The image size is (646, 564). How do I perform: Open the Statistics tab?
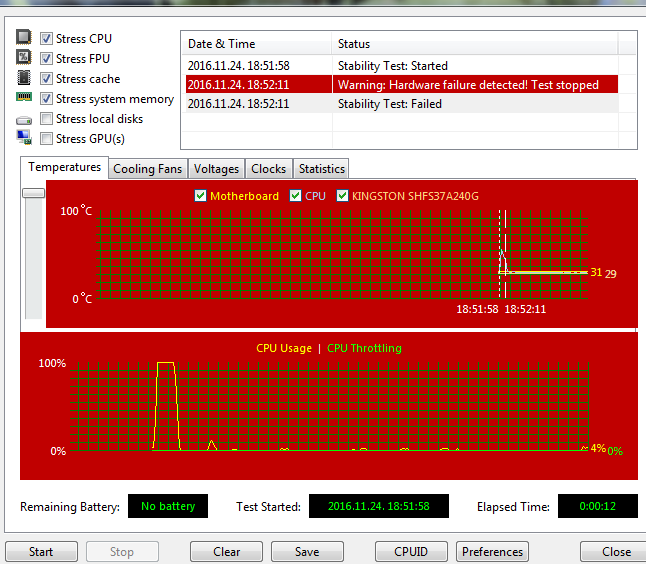click(x=321, y=169)
